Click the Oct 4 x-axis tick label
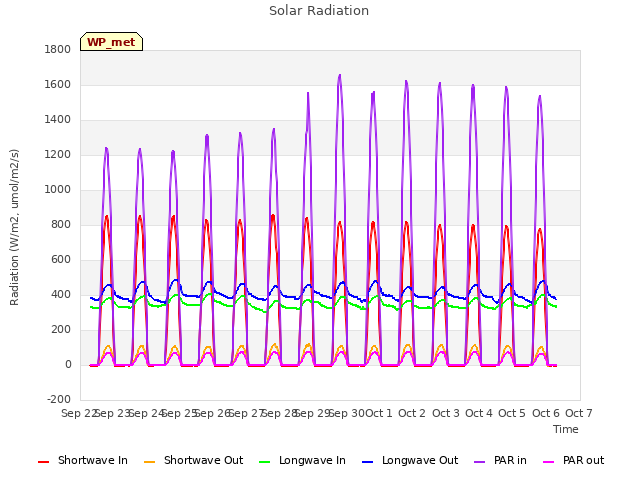Screen dimensions: 640x480 [x=479, y=413]
